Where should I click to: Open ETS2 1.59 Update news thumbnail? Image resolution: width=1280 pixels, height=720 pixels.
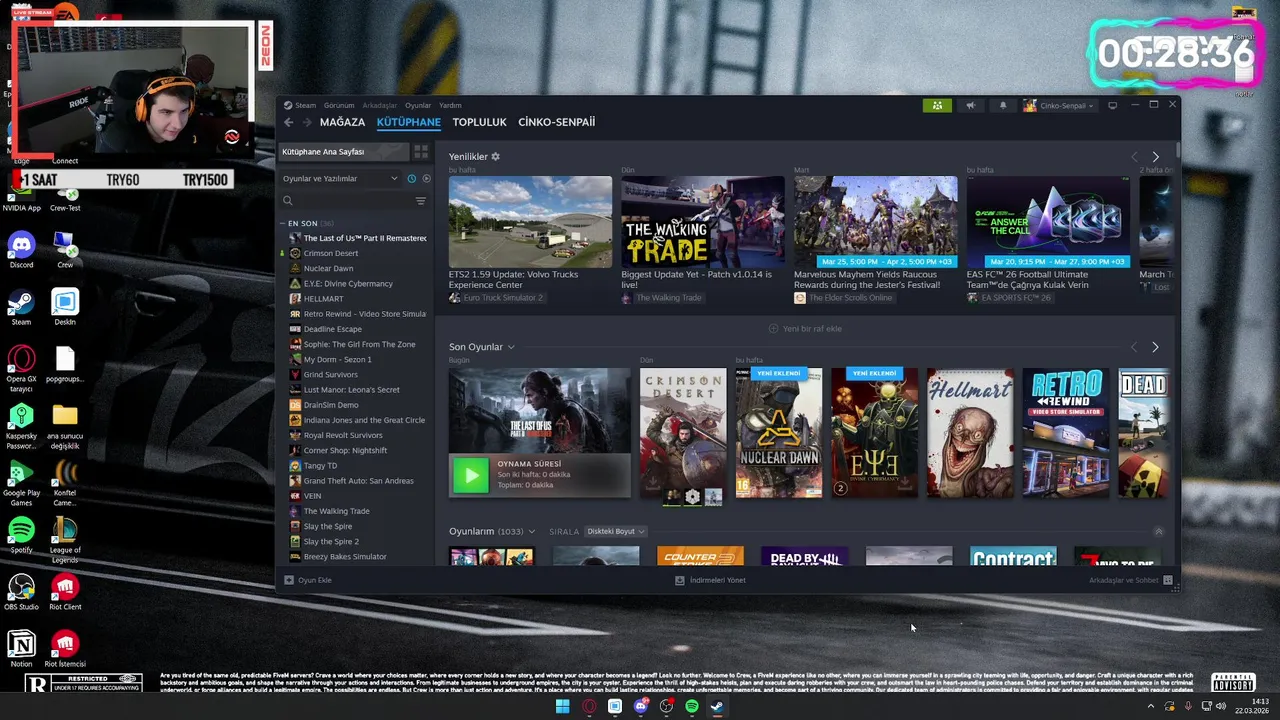530,222
